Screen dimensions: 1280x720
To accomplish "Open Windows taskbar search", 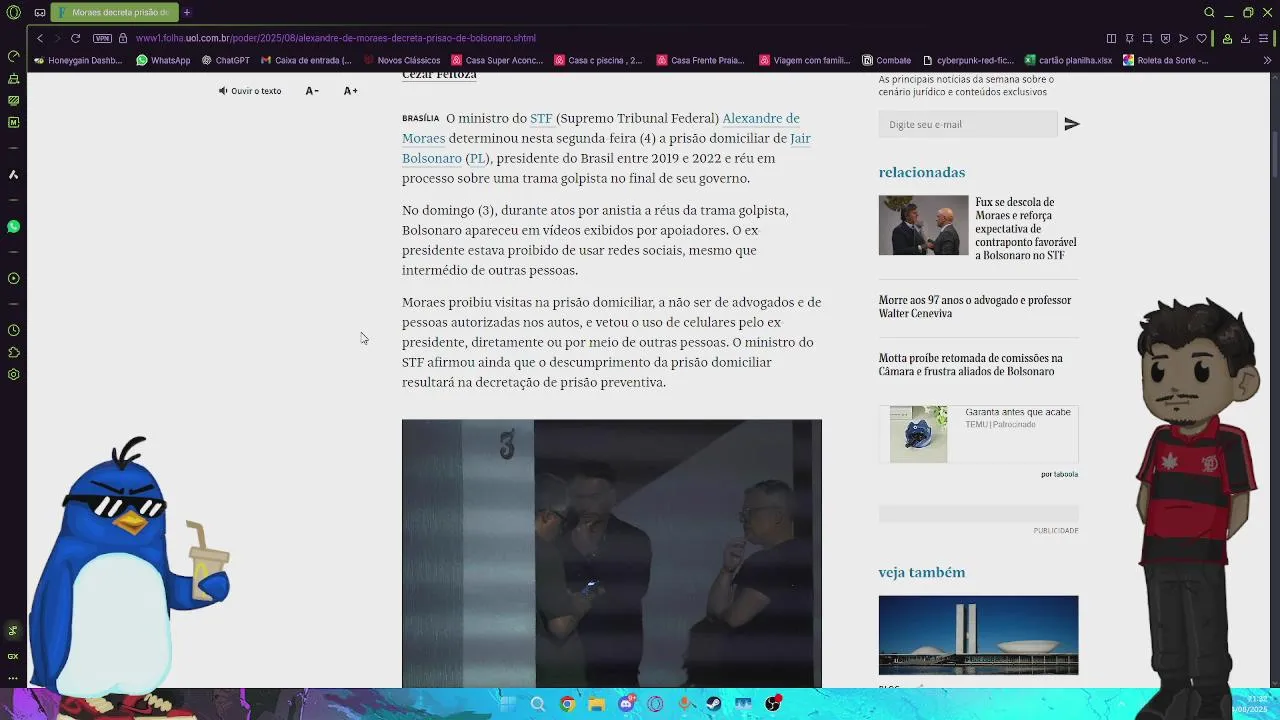I will point(538,704).
